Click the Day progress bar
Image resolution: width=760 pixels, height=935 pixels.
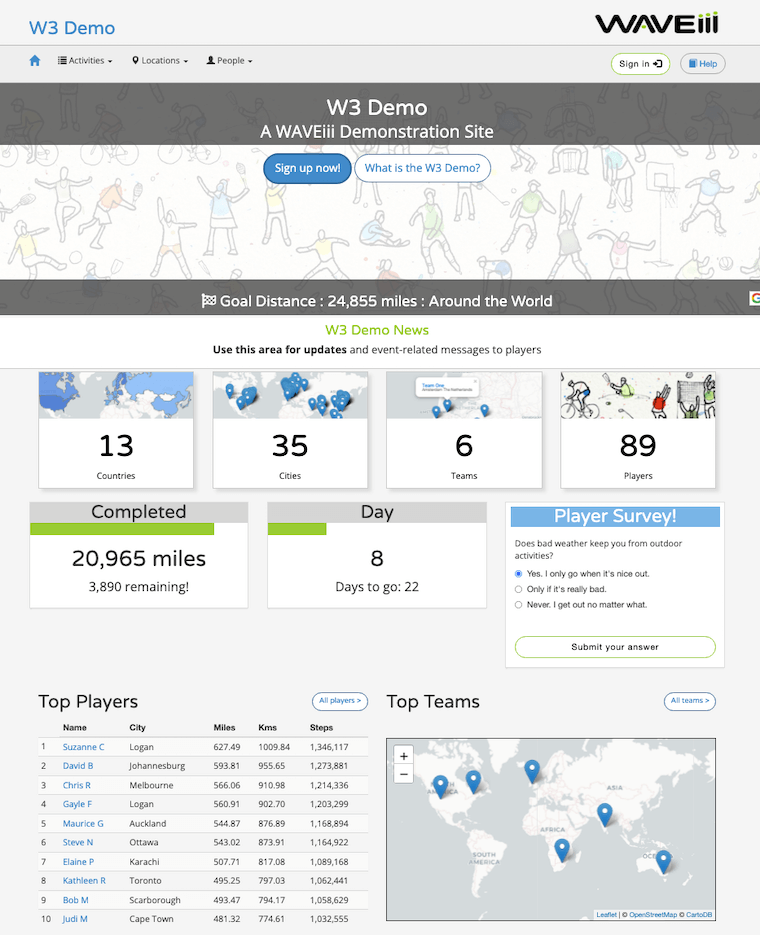tap(297, 529)
